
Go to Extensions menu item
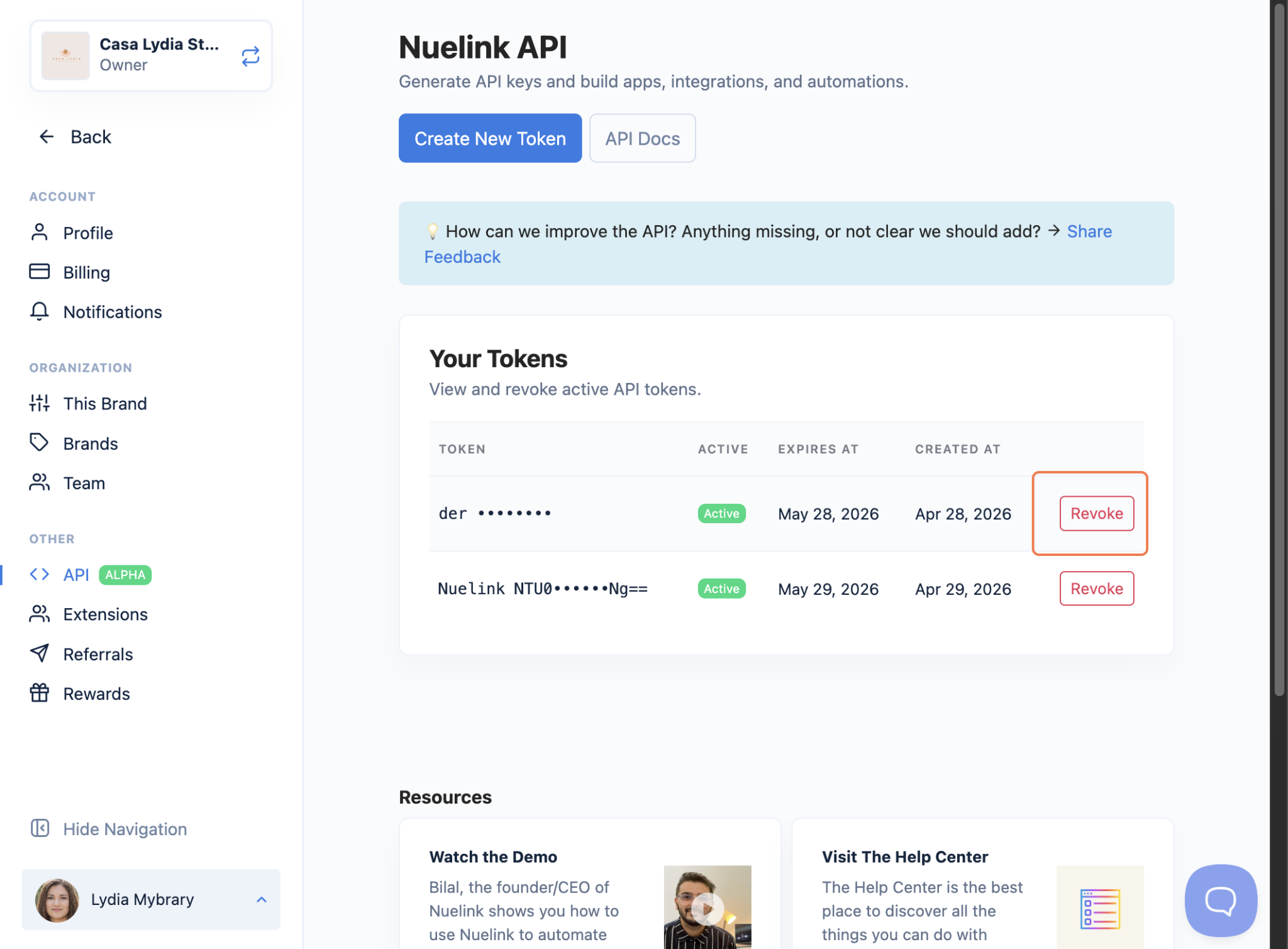105,614
